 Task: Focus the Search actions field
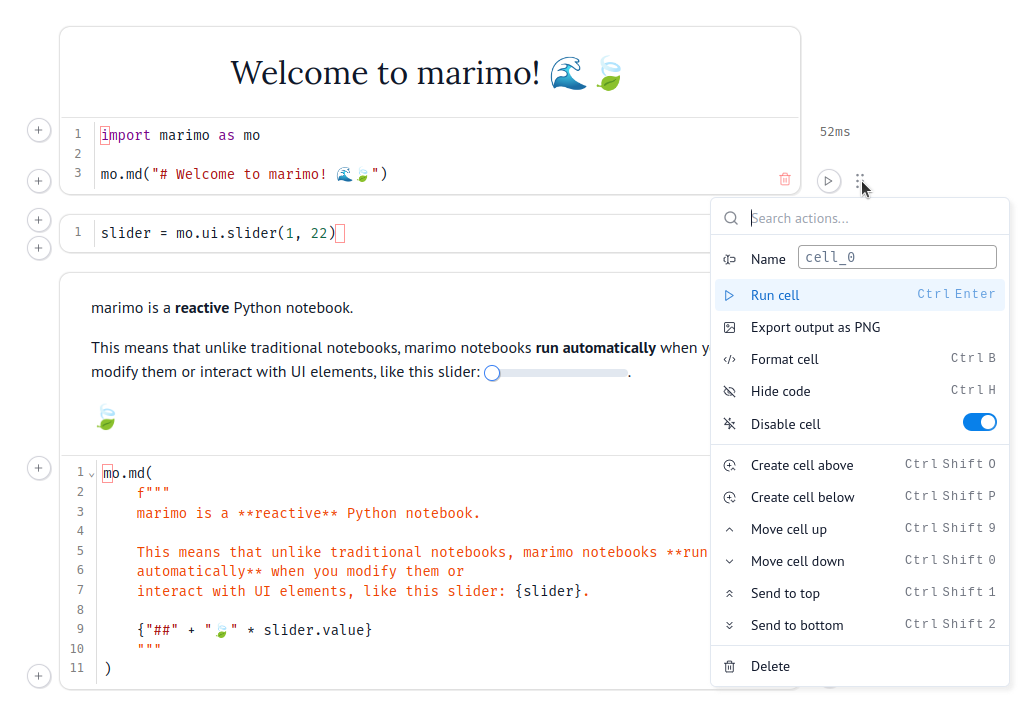click(875, 218)
